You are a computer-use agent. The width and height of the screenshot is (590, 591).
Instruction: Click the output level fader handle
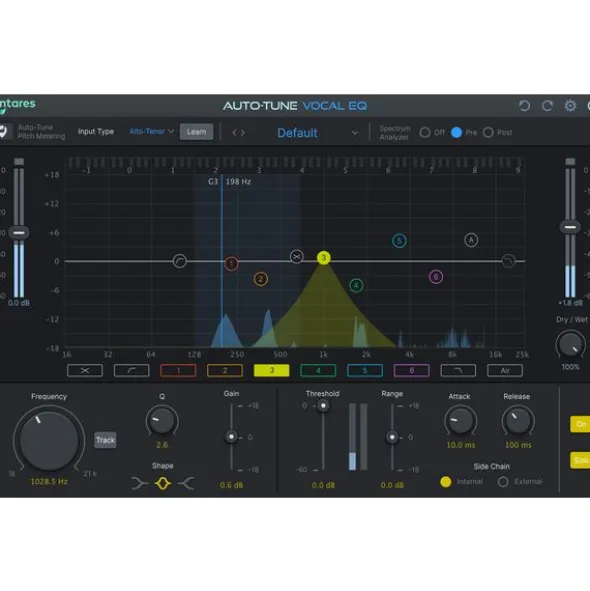(x=570, y=227)
